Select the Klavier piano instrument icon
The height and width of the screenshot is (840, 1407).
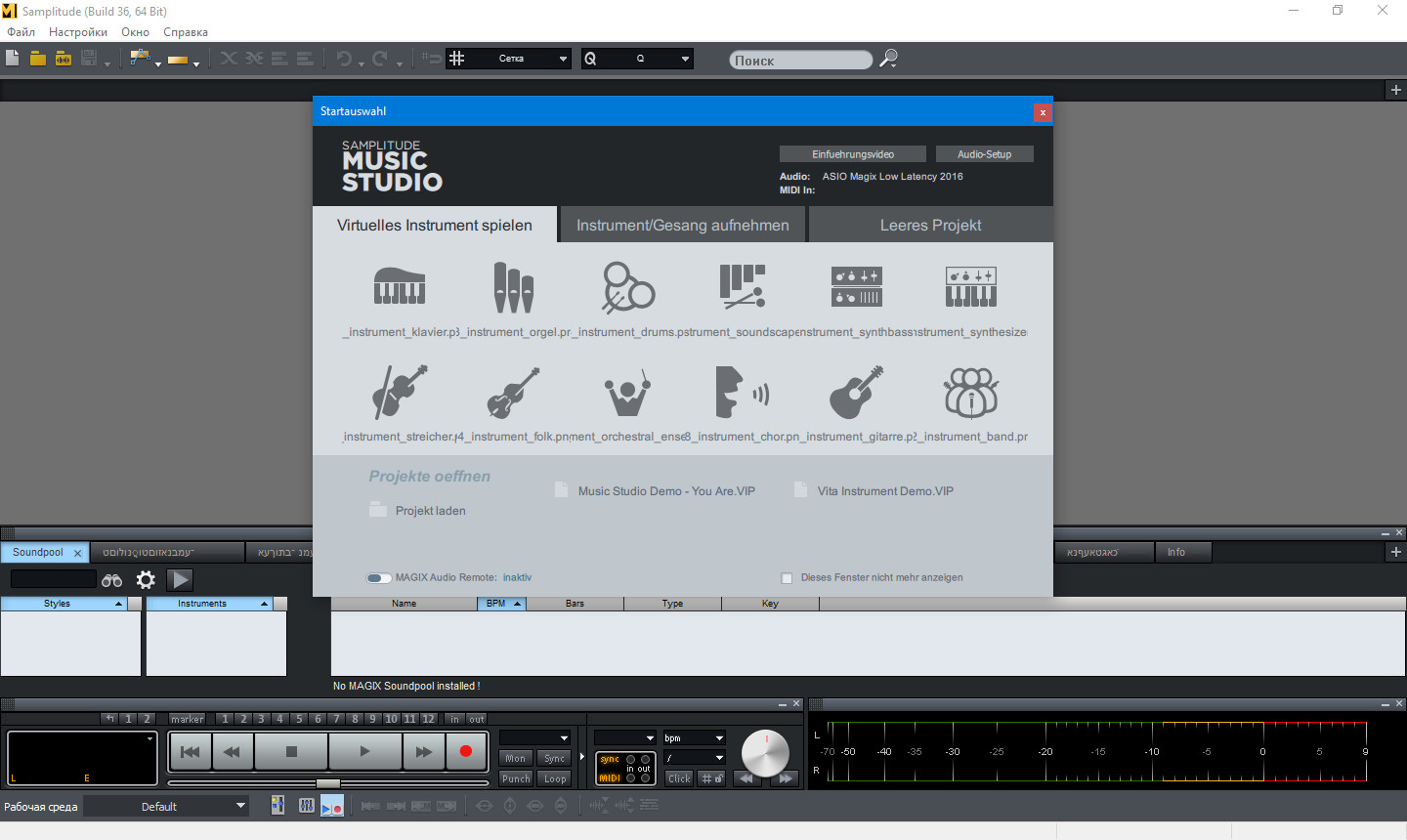point(400,286)
